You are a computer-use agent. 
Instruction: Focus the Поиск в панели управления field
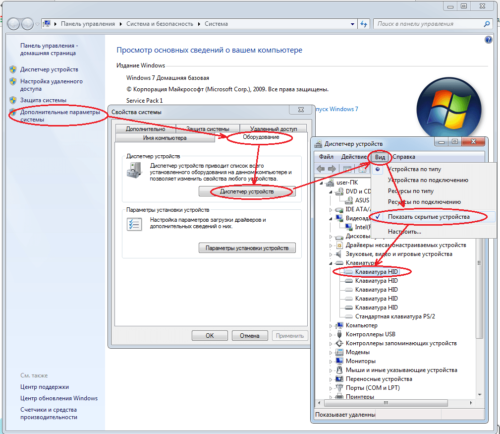coord(428,24)
